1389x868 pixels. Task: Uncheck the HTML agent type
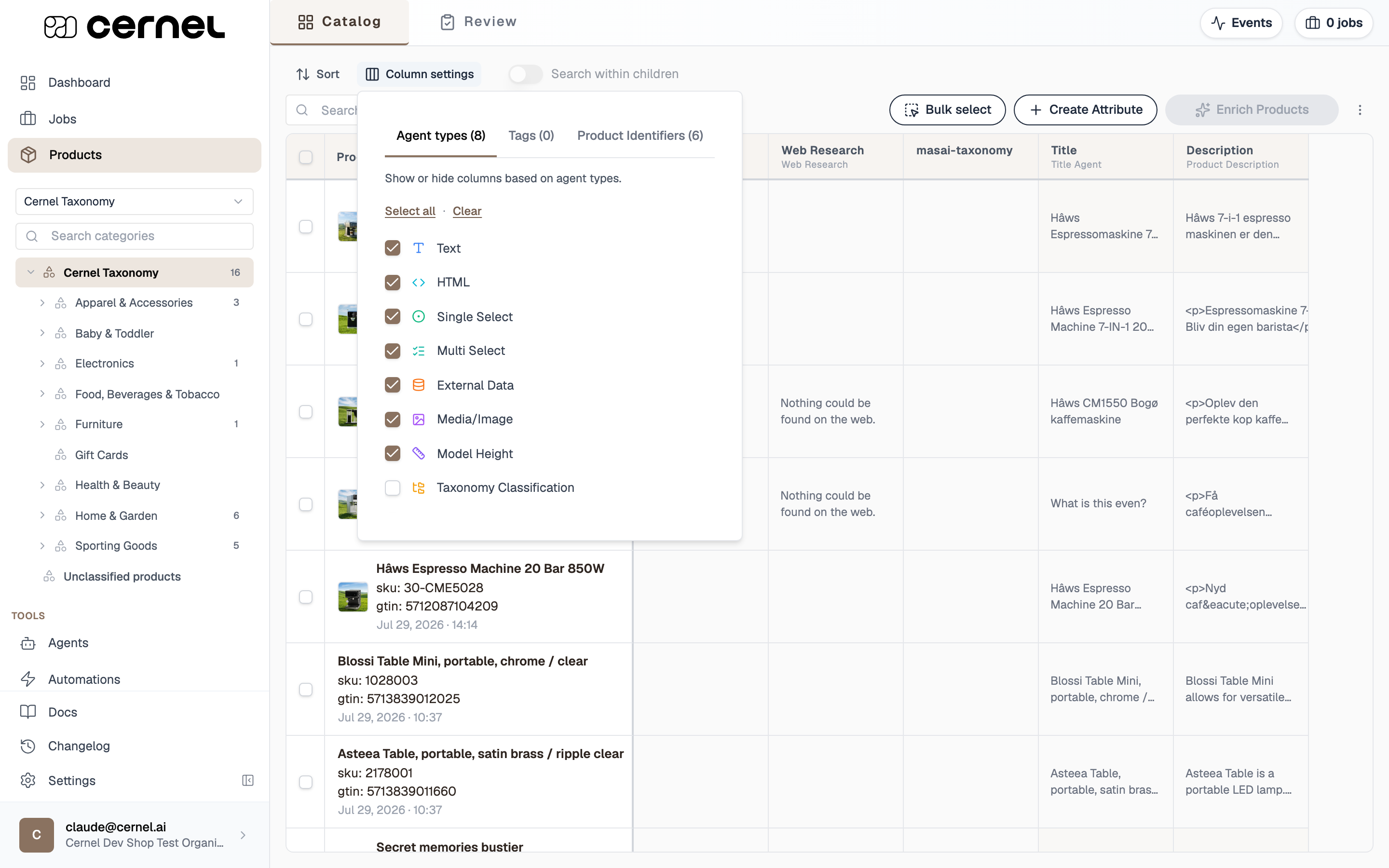(393, 283)
